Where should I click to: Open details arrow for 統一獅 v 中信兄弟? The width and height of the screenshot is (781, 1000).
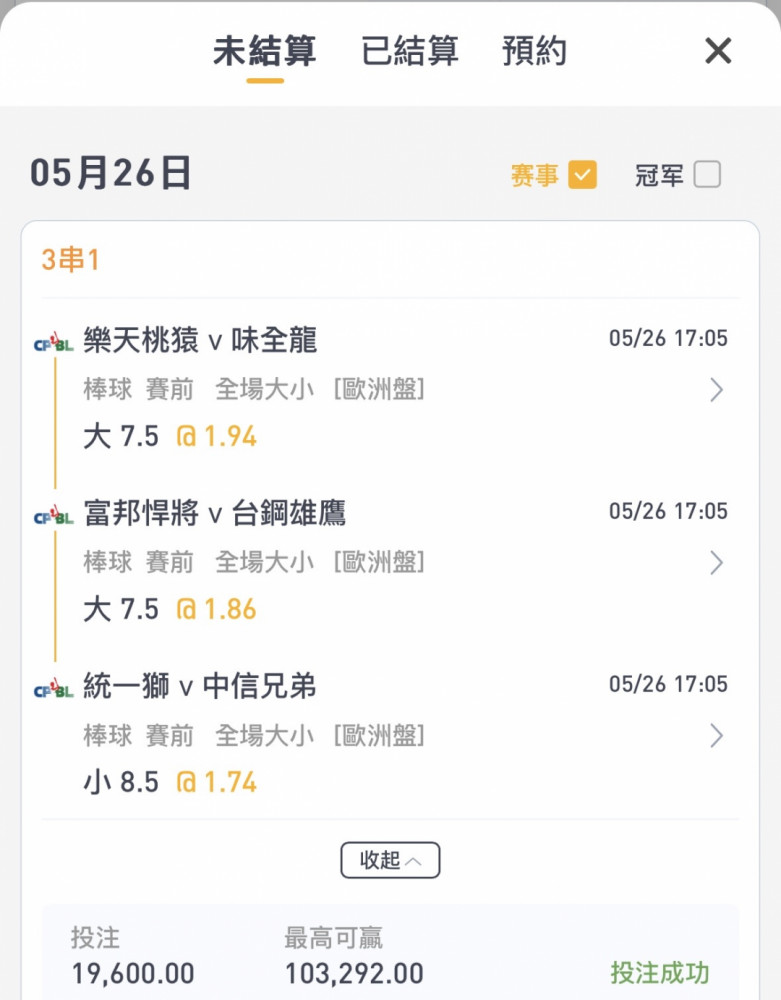click(717, 735)
